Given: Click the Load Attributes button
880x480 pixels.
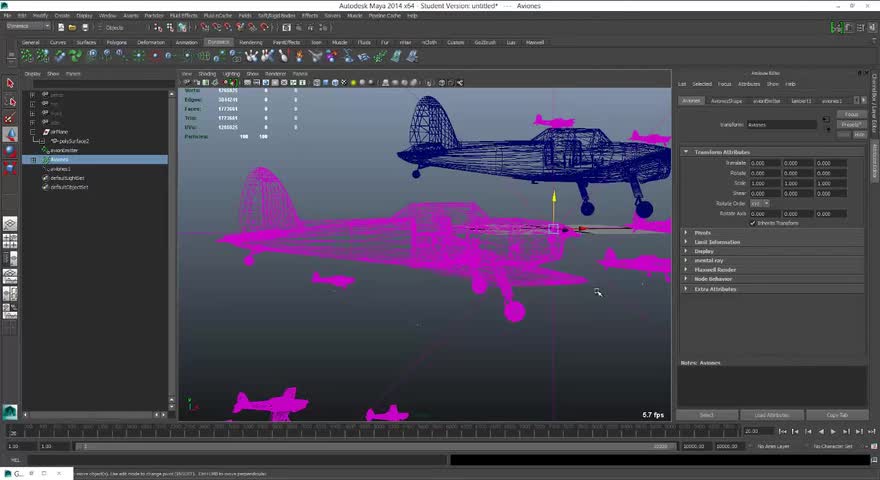Looking at the screenshot, I should 771,415.
